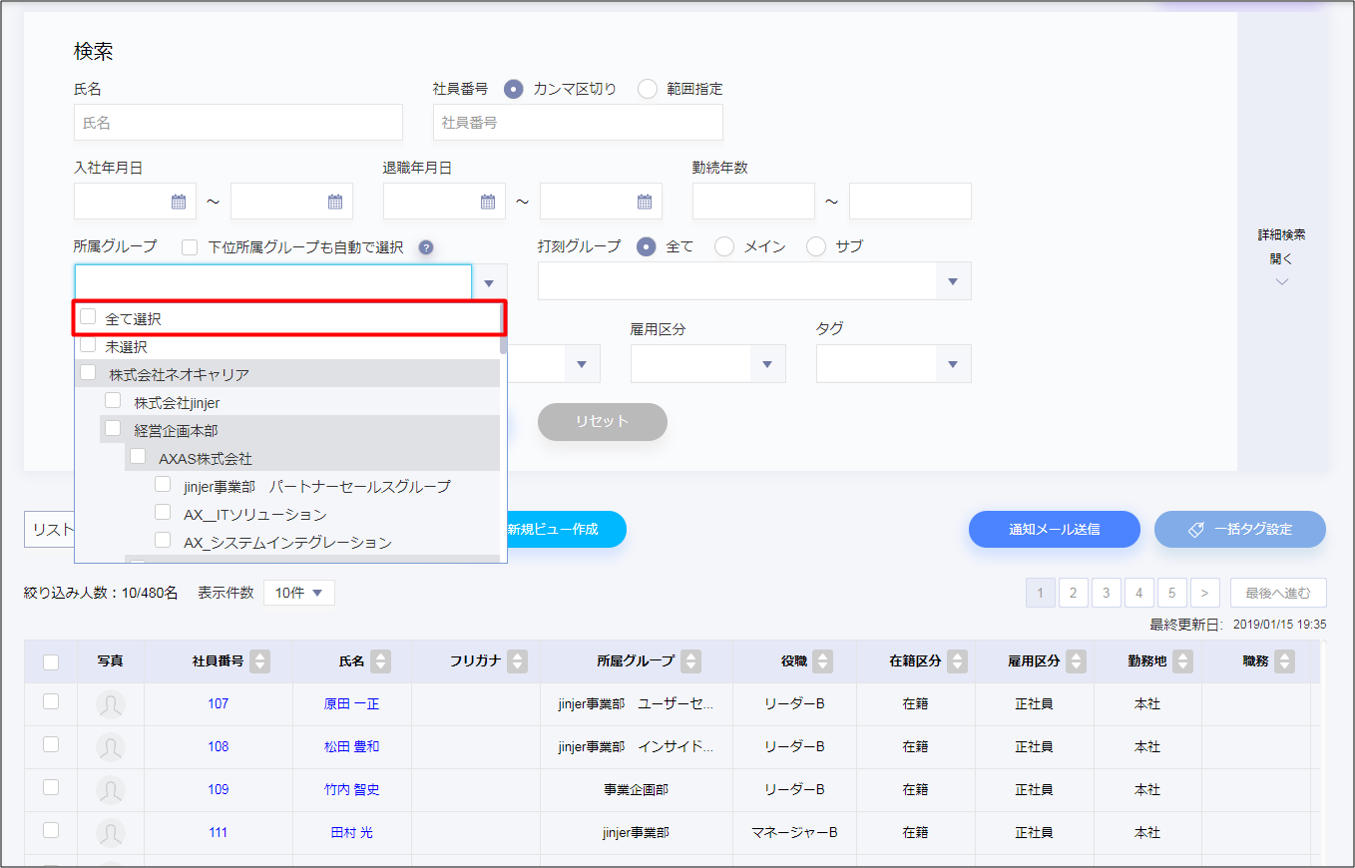Select the 範囲指定 radio button
Viewport: 1355px width, 868px height.
coord(647,89)
